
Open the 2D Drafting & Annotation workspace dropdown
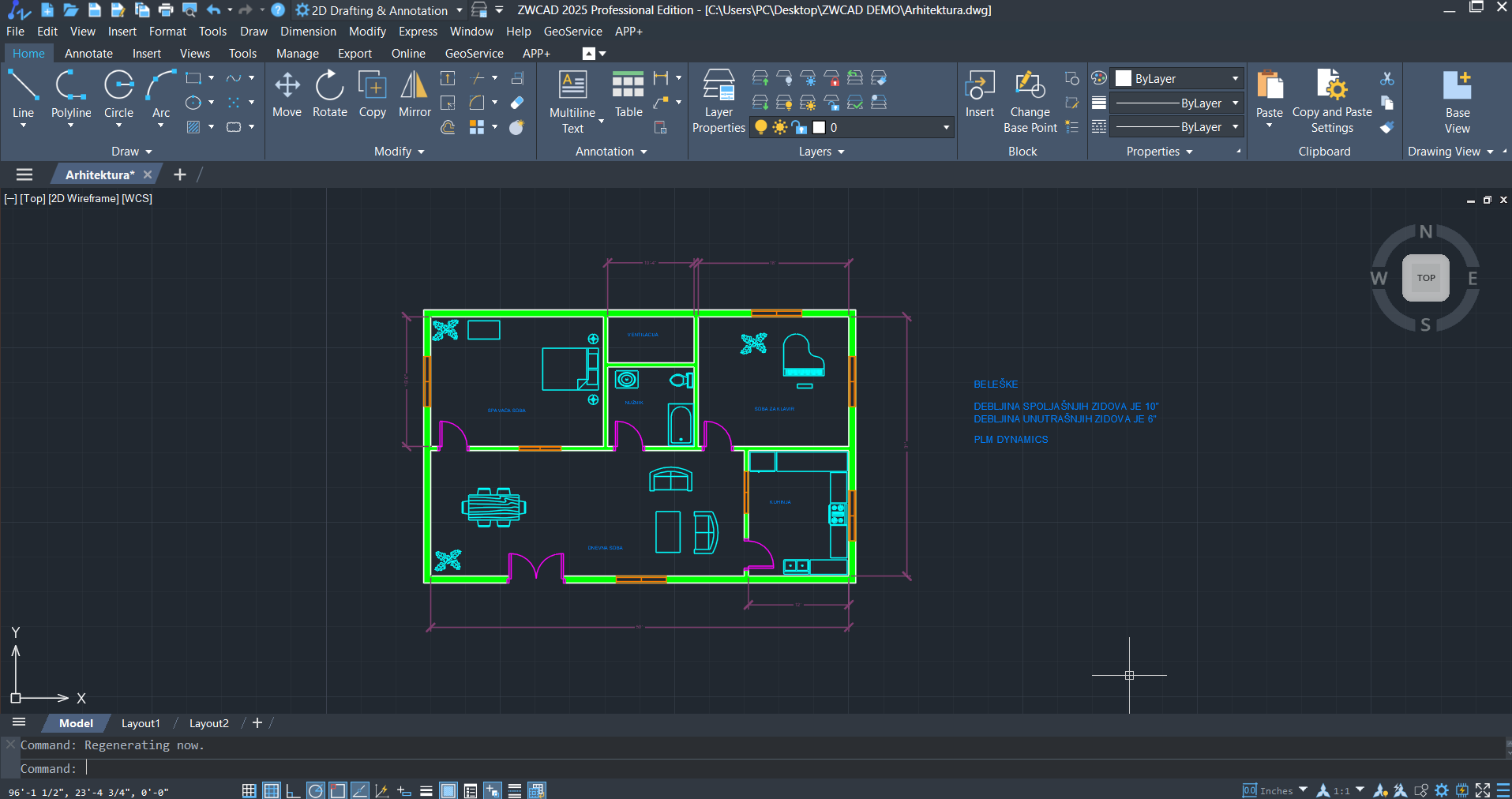coord(460,10)
